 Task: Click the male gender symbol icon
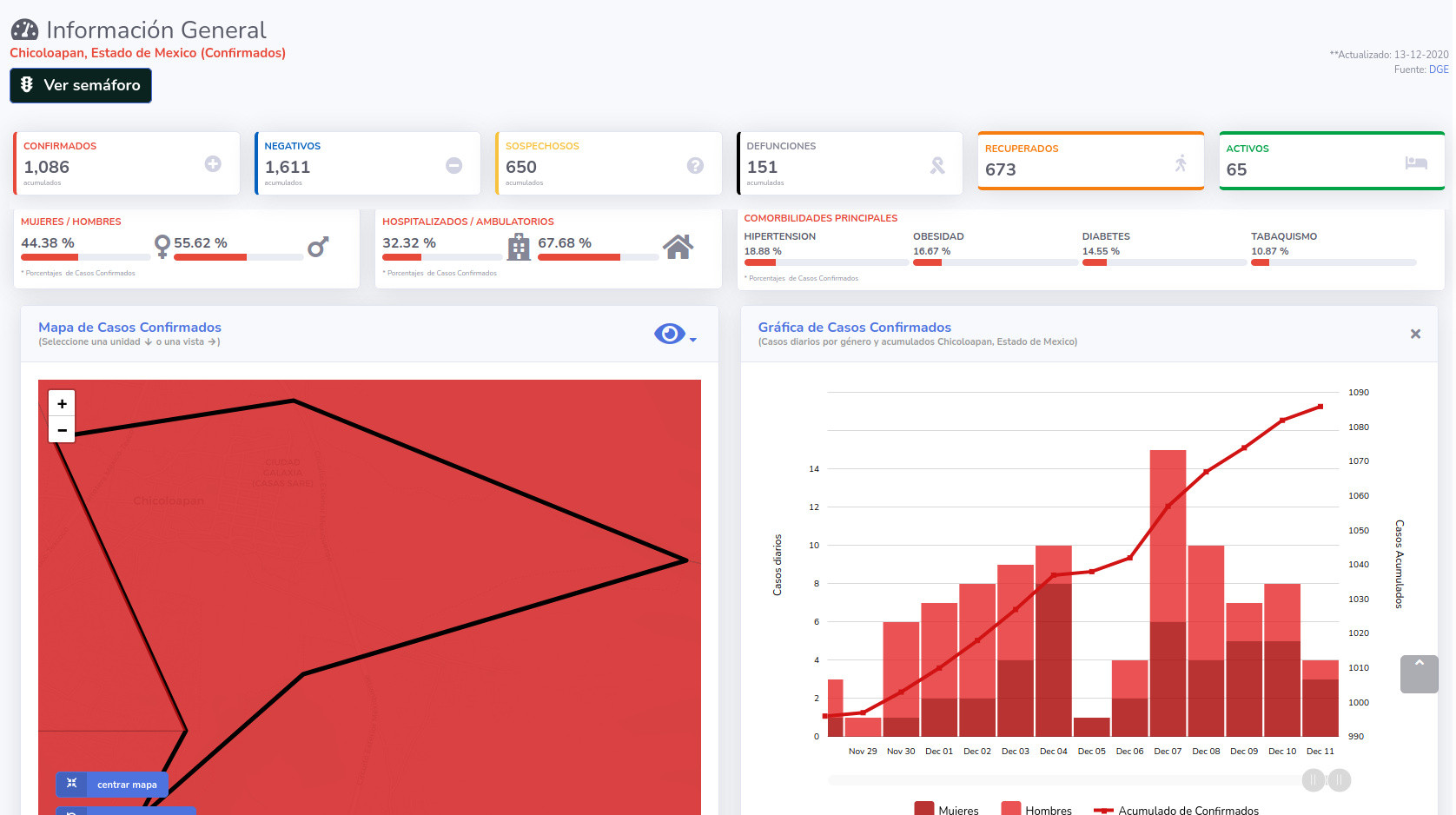pos(318,247)
